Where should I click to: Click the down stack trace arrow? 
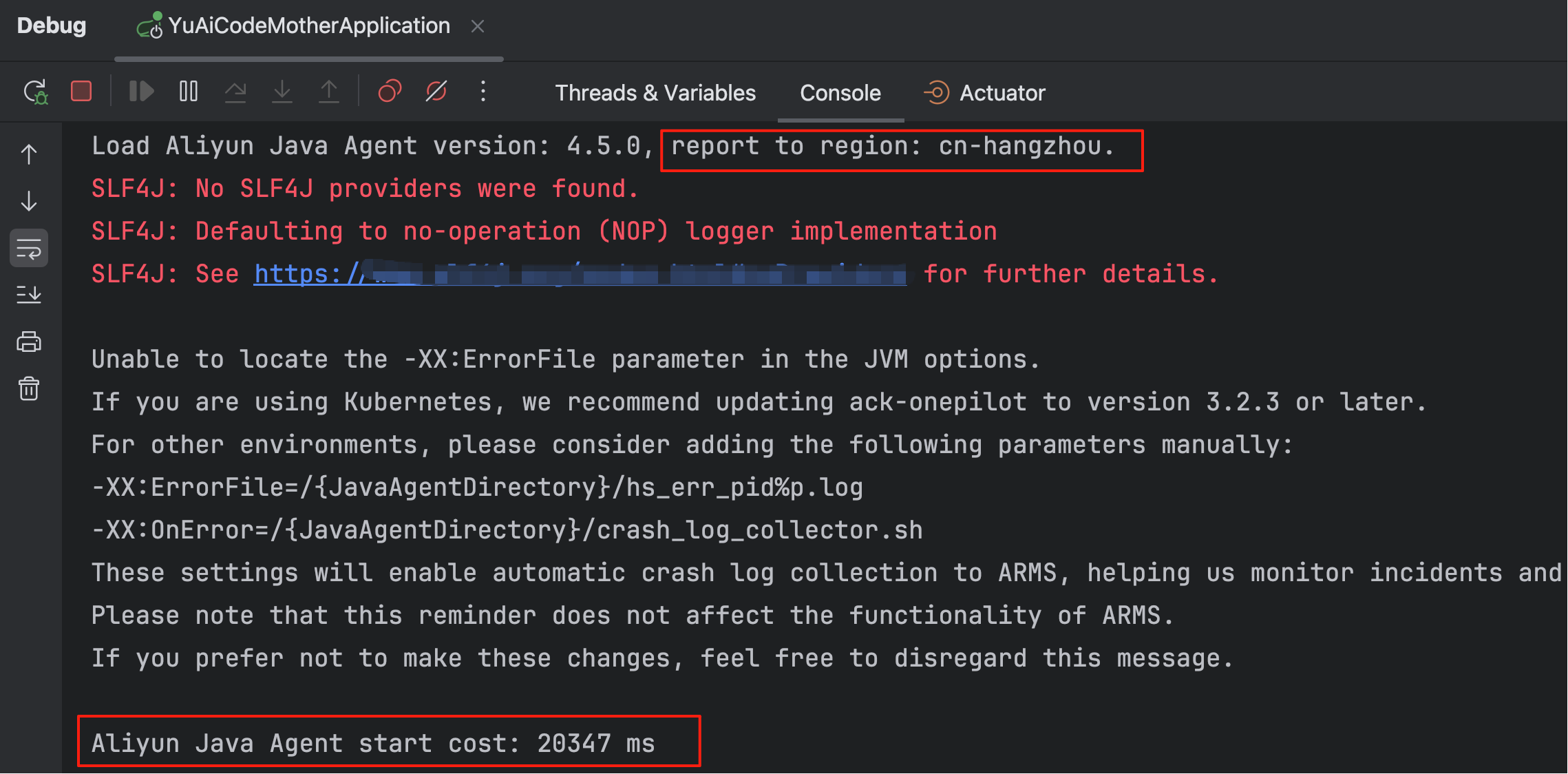[x=29, y=201]
